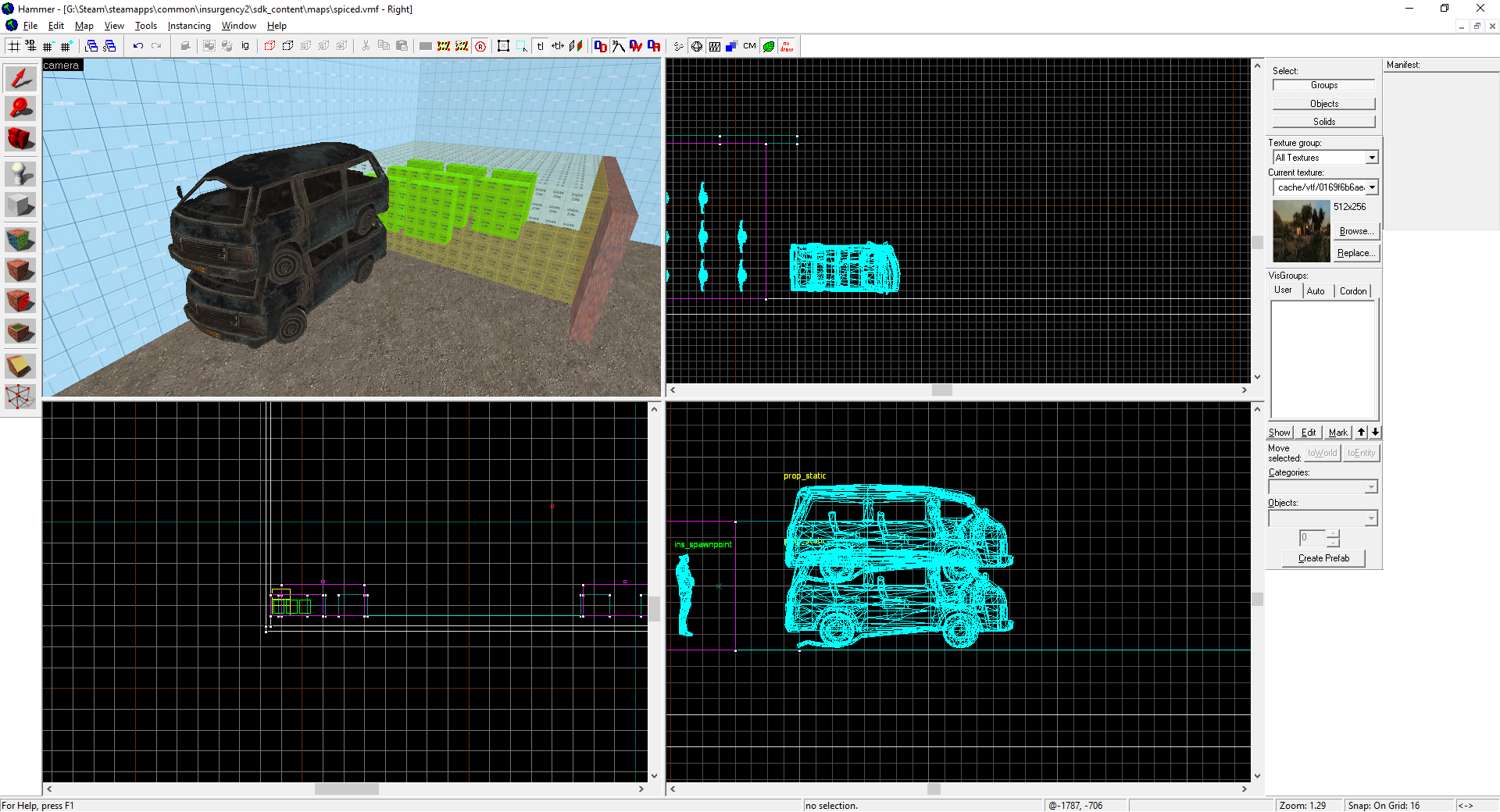Expand the Objects prefab dropdown
Viewport: 1500px width, 812px height.
1371,518
